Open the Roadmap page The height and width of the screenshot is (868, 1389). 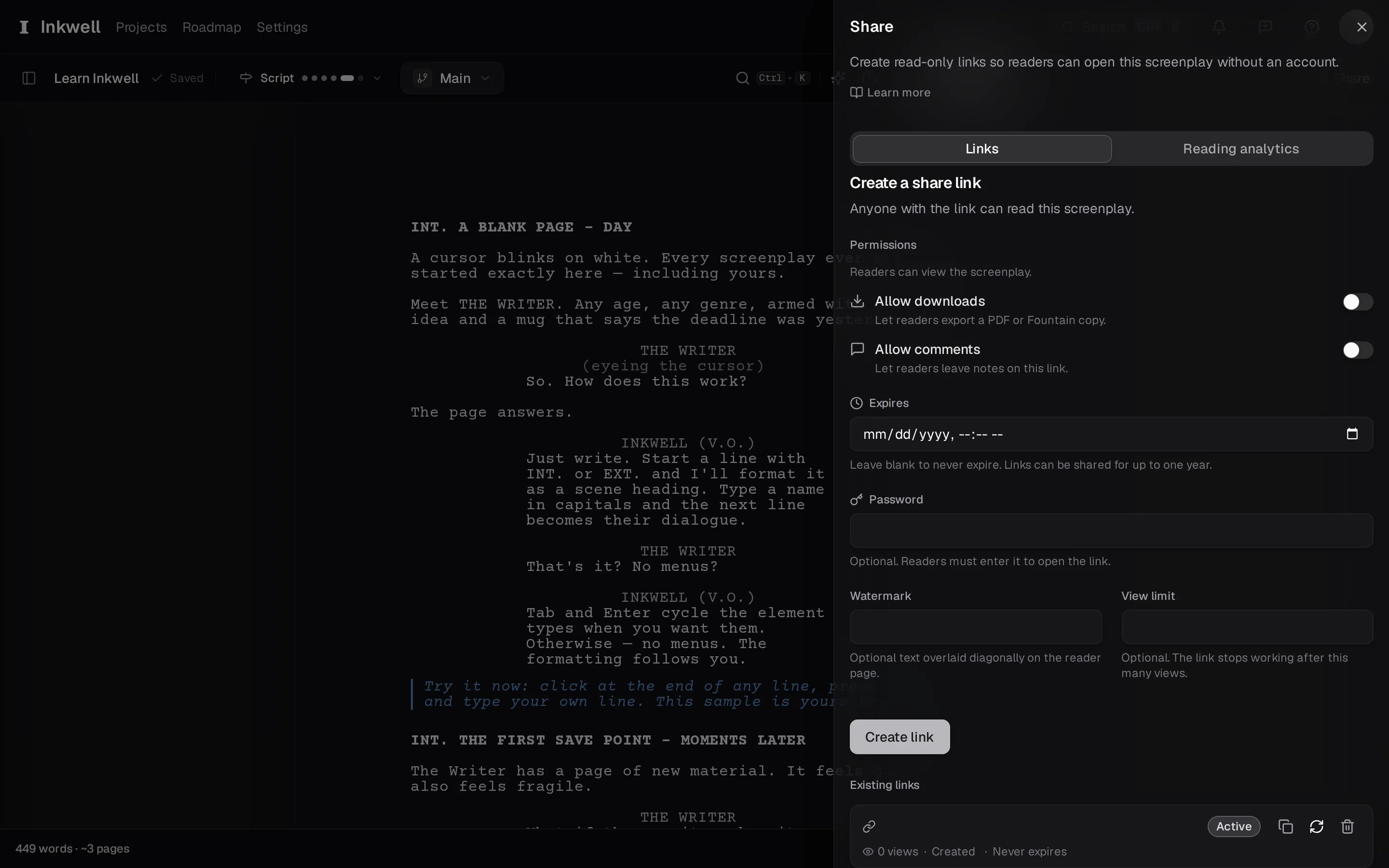(x=212, y=27)
